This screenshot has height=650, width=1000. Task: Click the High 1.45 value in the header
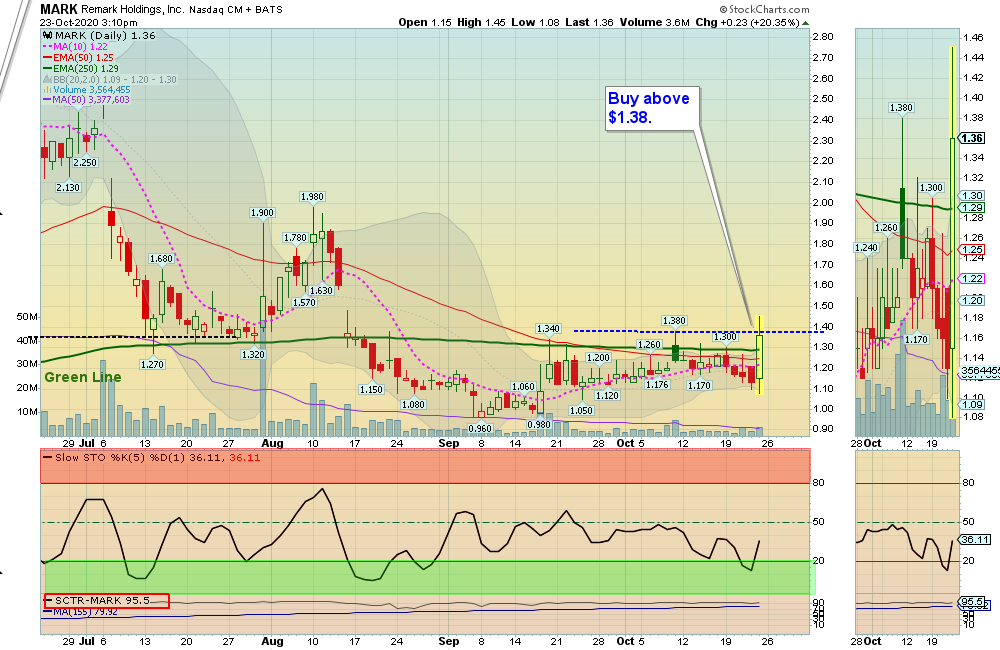tap(482, 22)
